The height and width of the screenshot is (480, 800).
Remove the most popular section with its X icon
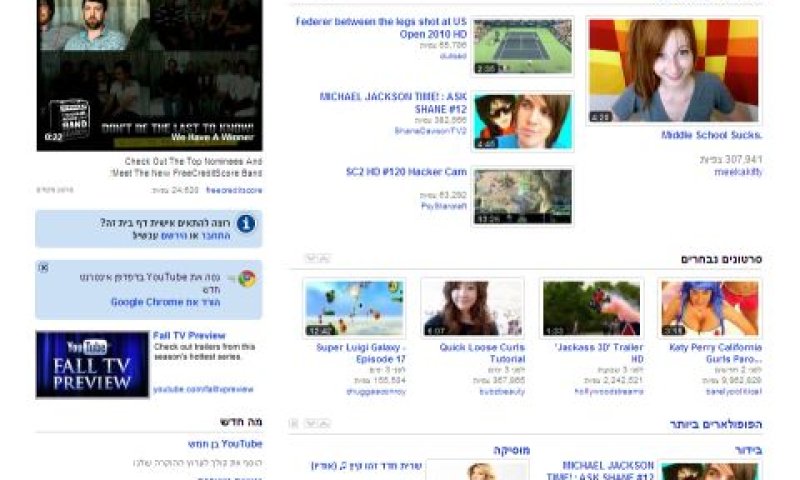(x=294, y=423)
